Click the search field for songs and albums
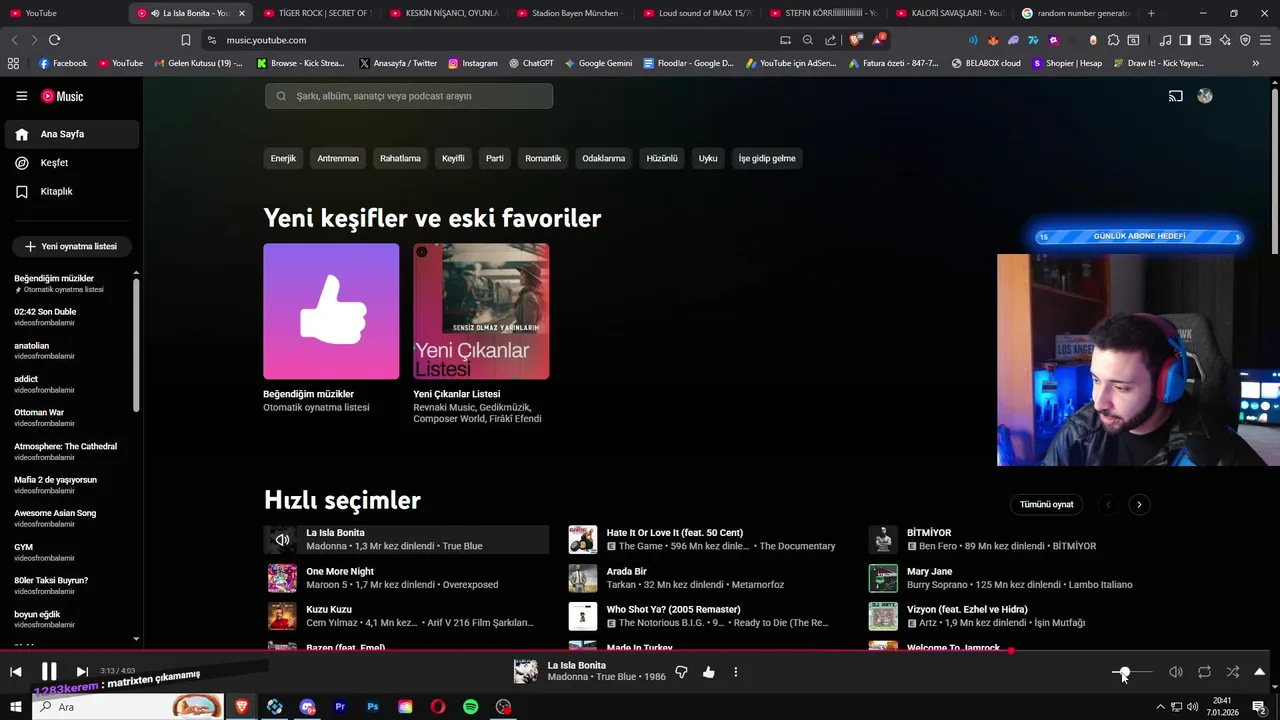 click(409, 96)
